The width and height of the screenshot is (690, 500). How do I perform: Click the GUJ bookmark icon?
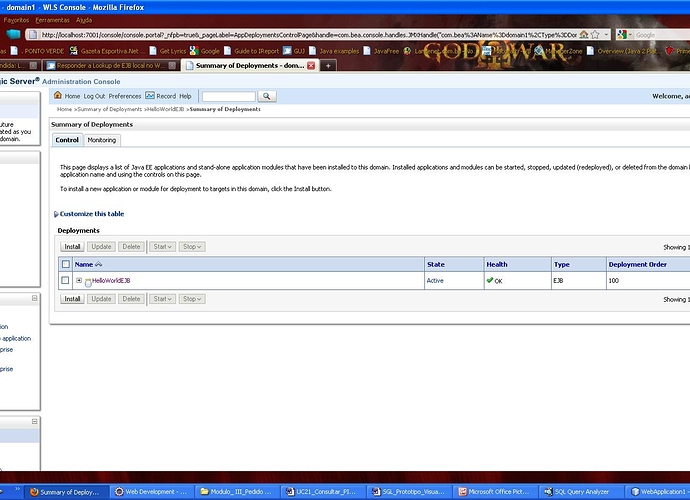[x=287, y=51]
